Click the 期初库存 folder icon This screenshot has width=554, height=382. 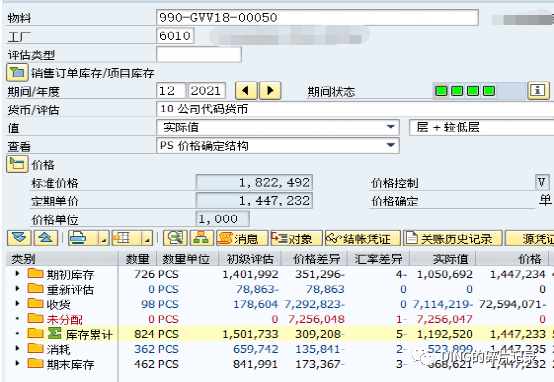[35, 273]
